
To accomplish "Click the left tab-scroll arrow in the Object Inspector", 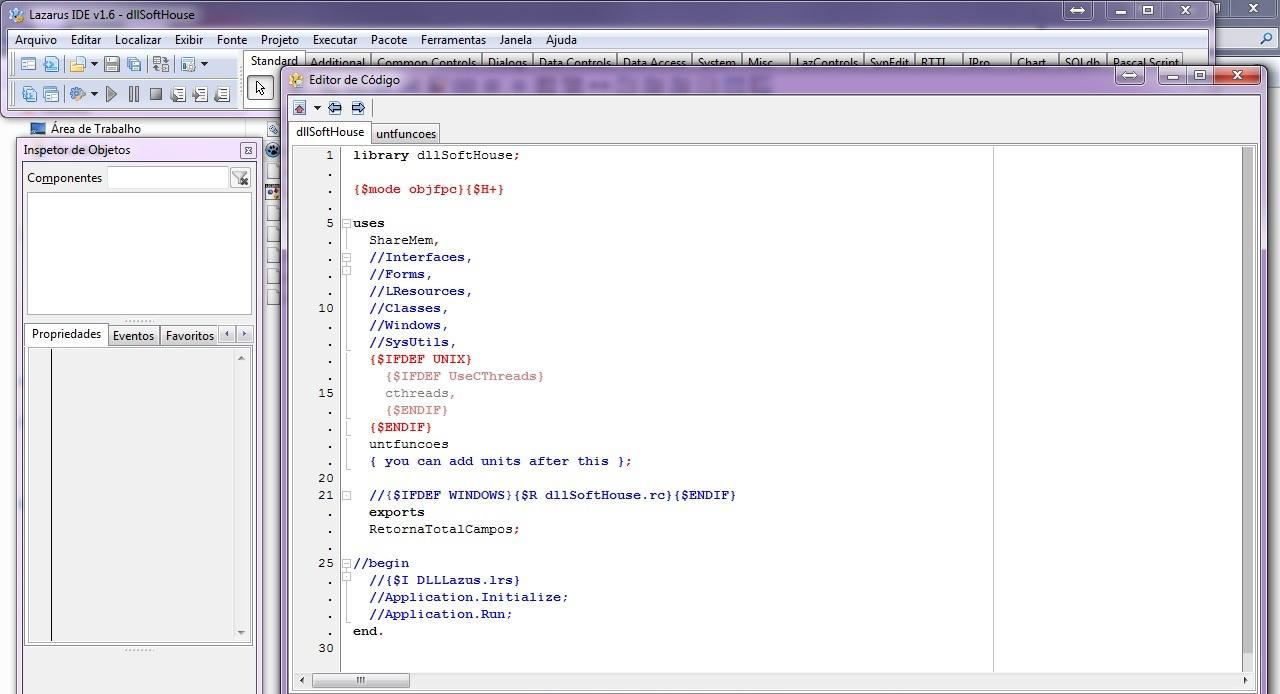I will [227, 334].
